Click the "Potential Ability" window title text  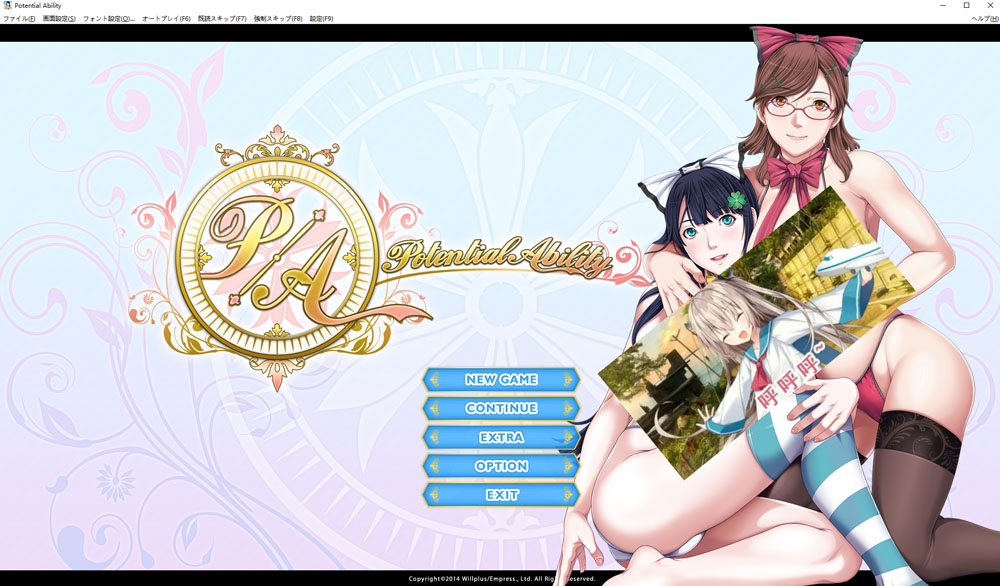click(x=38, y=5)
